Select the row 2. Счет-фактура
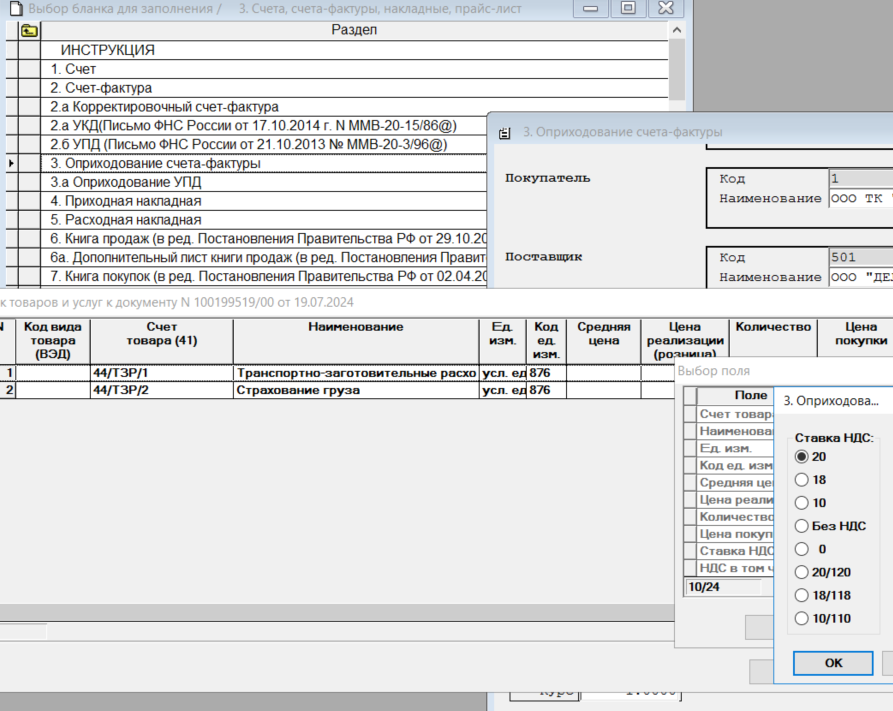 354,88
